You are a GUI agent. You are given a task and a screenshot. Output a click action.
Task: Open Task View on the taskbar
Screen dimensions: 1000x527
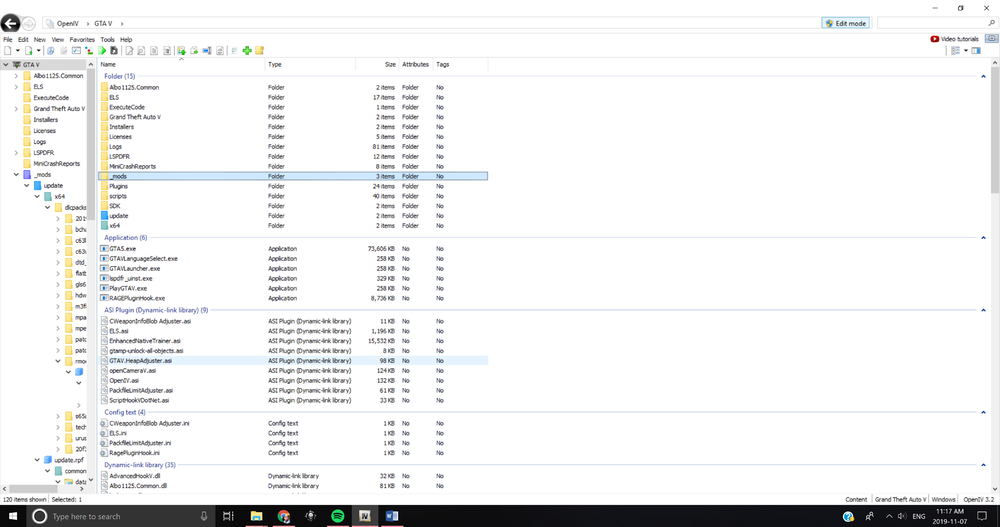228,516
